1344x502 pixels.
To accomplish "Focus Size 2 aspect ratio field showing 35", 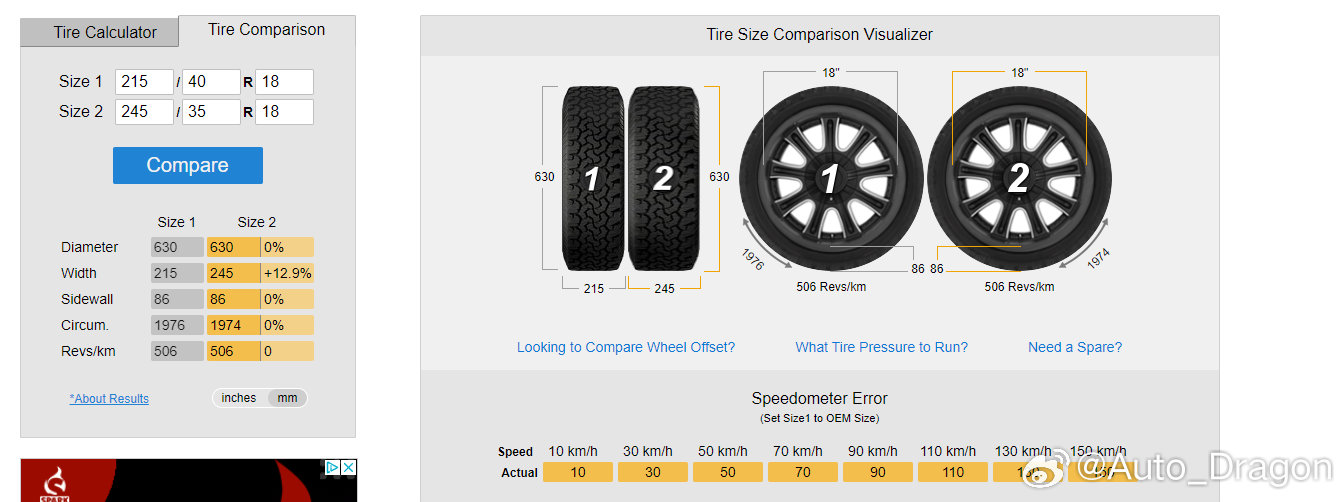I will tap(211, 112).
